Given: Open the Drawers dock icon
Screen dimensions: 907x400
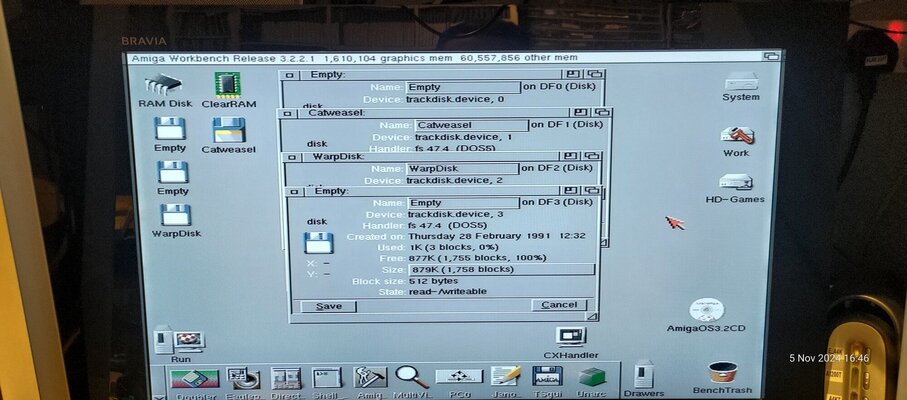Looking at the screenshot, I should [x=643, y=375].
